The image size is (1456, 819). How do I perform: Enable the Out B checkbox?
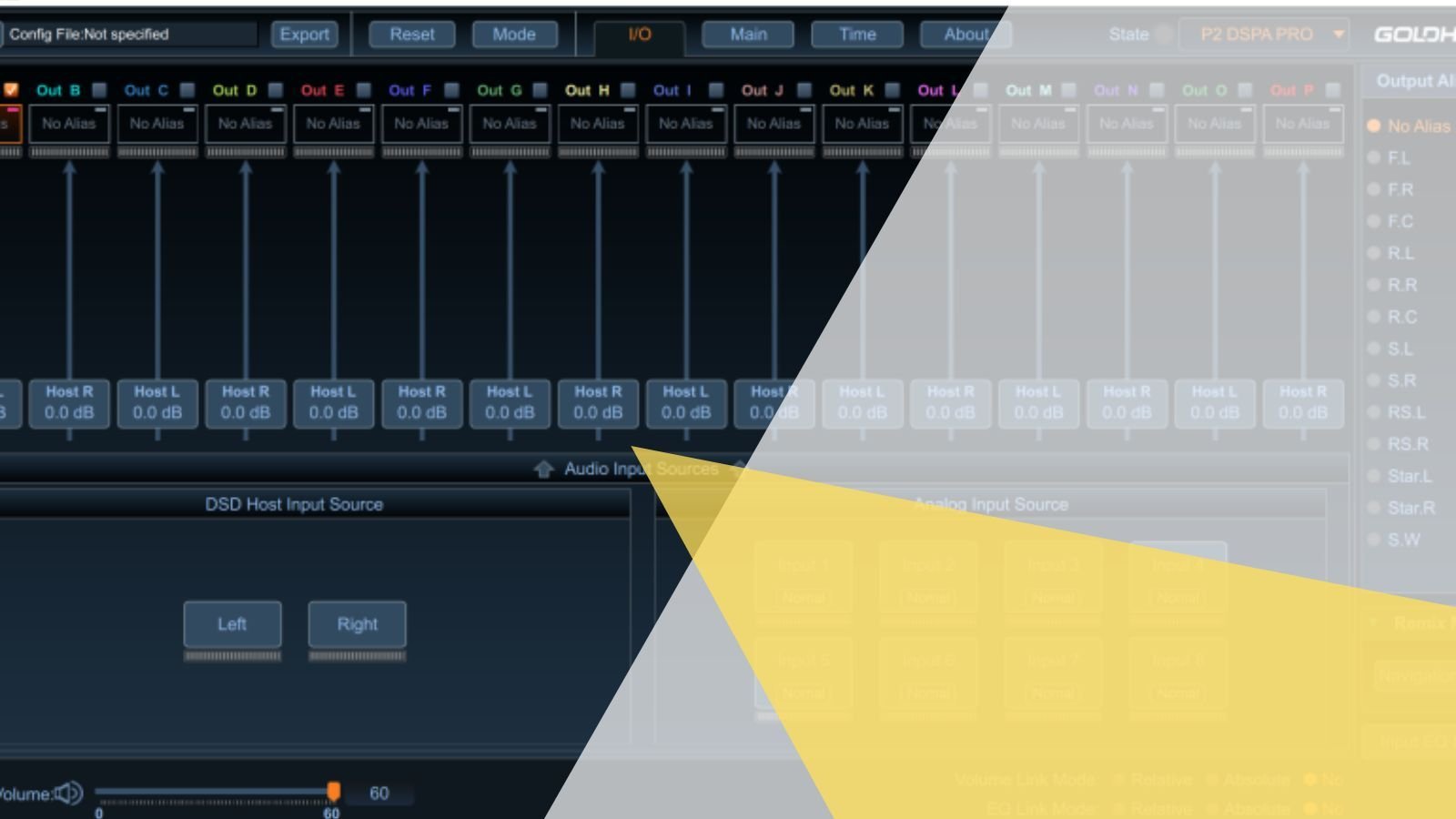(x=99, y=90)
